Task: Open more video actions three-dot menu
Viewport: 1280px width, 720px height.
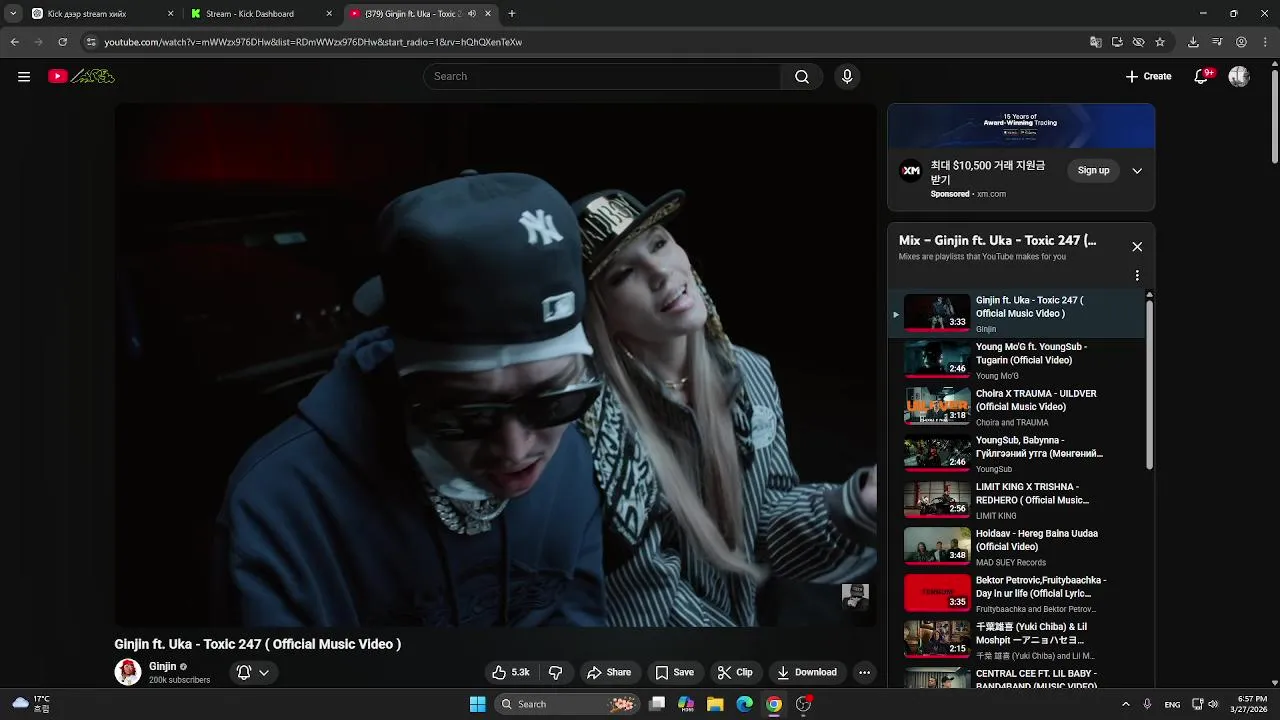Action: (865, 673)
